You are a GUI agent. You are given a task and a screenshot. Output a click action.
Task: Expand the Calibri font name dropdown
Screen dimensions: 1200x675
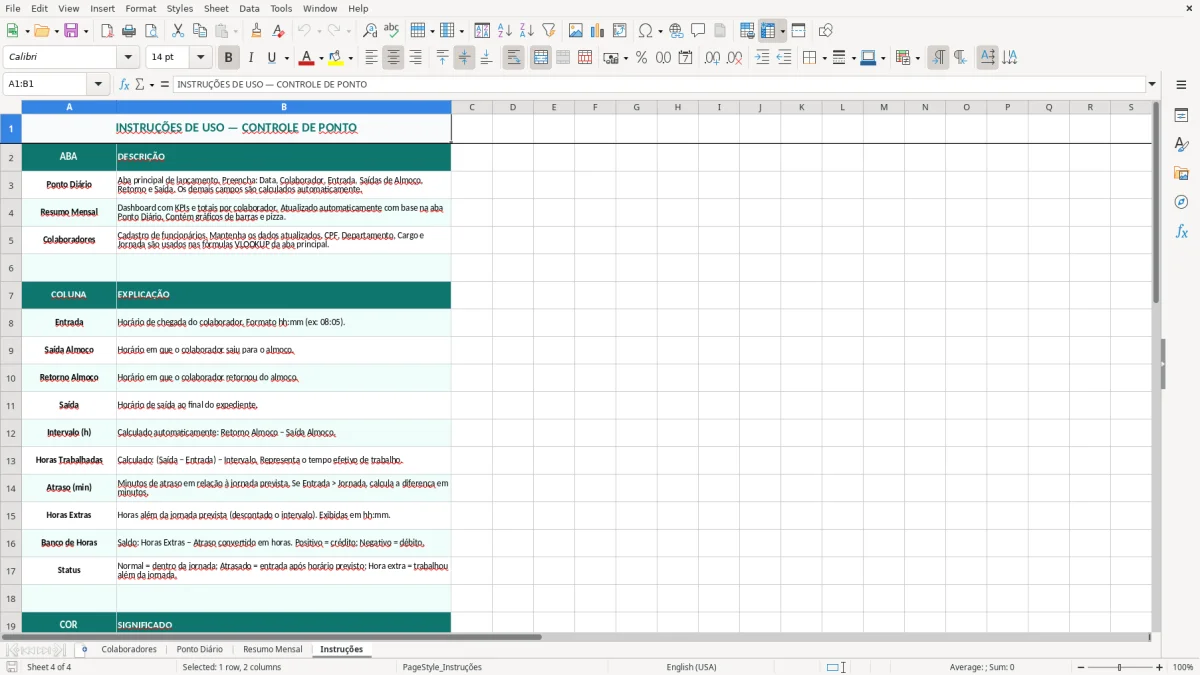pos(128,58)
